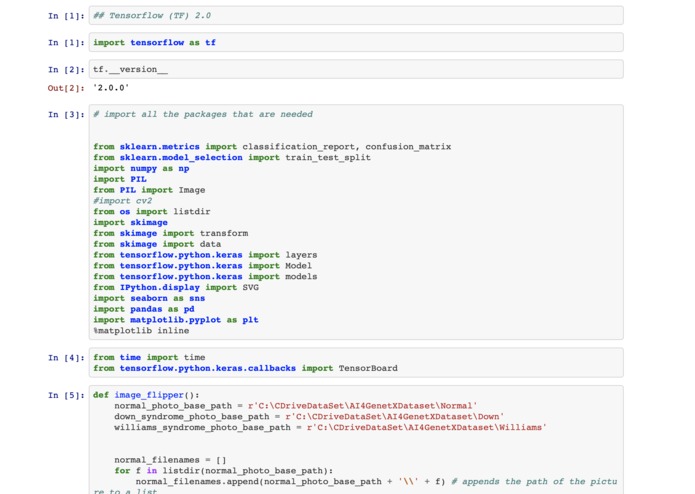Click the normal_photo_base_path assignment line
Viewport: 695px width, 494px height.
click(296, 406)
